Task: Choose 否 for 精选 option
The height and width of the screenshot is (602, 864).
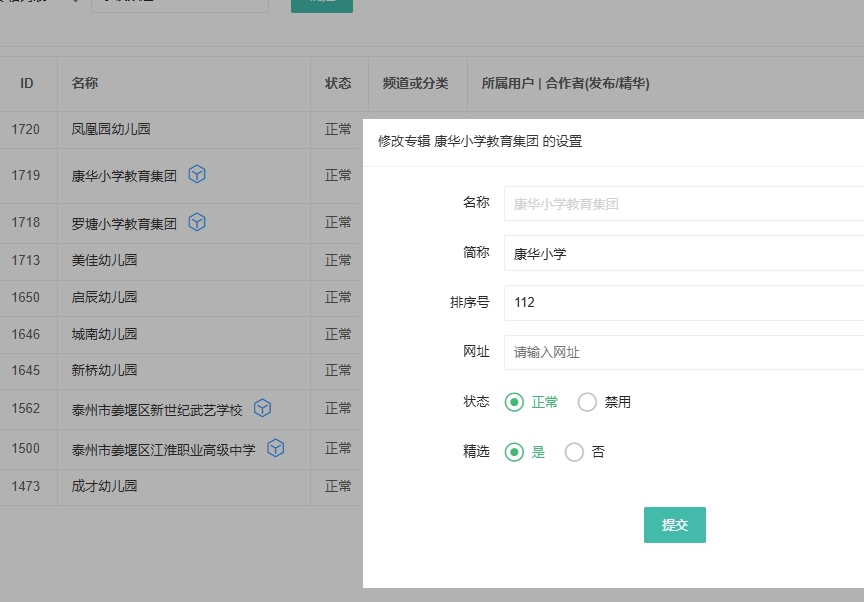Action: [x=574, y=452]
